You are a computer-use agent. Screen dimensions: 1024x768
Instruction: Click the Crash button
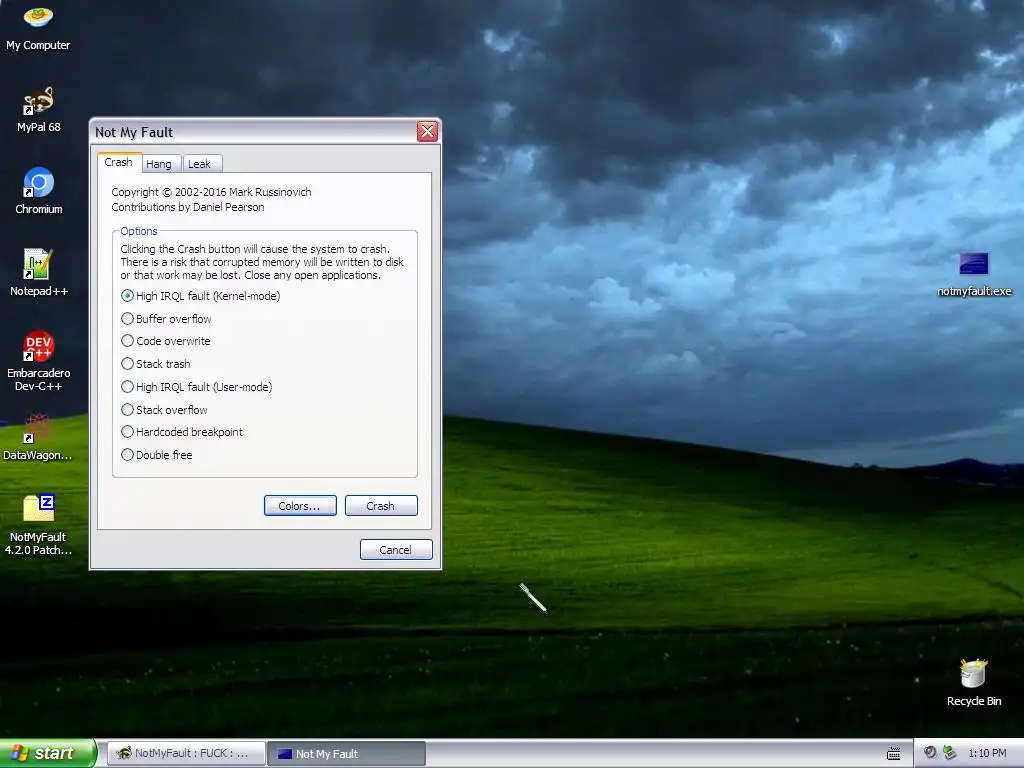coord(381,505)
